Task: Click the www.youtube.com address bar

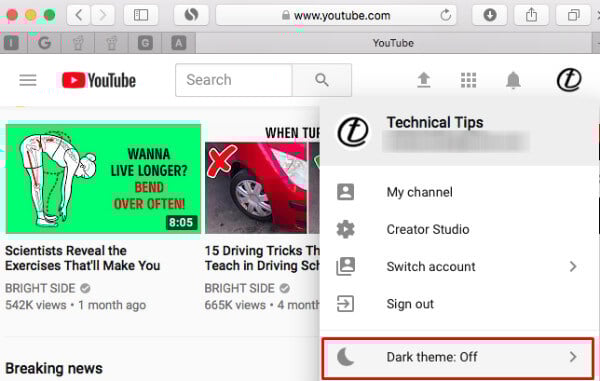Action: (336, 15)
